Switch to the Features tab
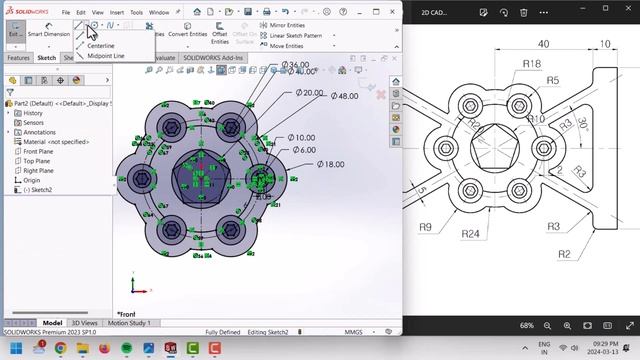 click(18, 58)
